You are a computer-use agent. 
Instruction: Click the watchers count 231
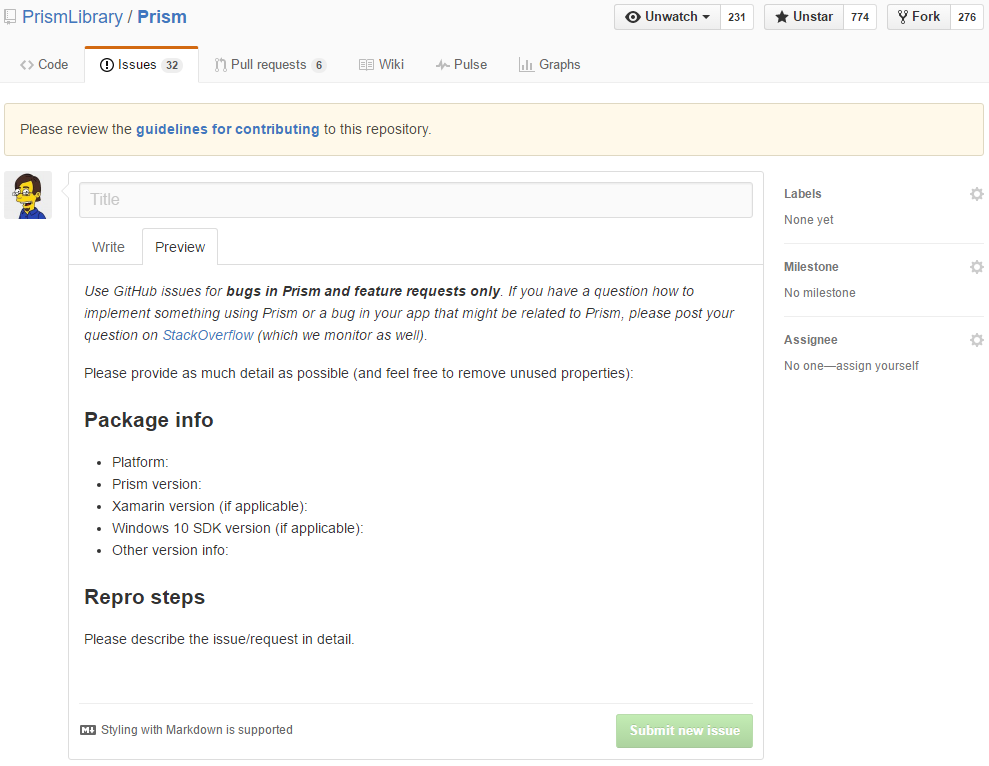tap(737, 17)
